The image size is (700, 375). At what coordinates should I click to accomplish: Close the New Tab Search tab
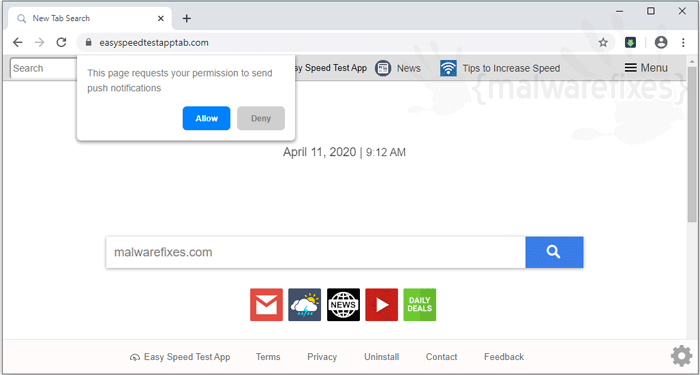pos(161,18)
